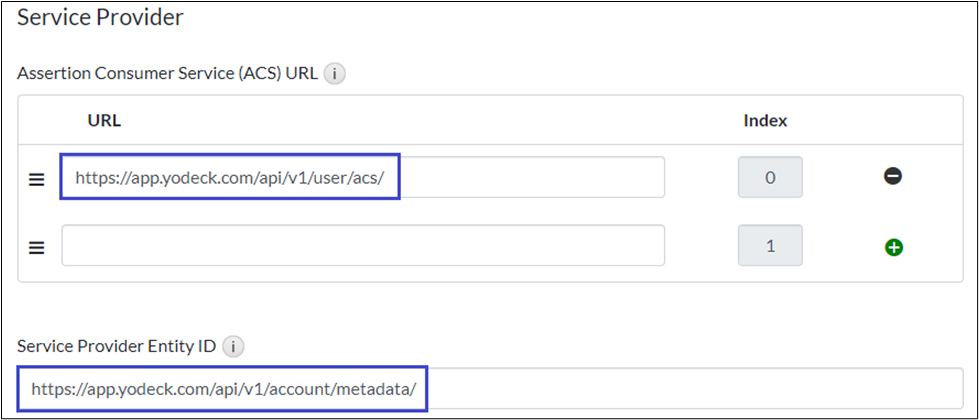The width and height of the screenshot is (979, 420).
Task: Click the Assertion Consumer Service (ACS) URL label
Action: (x=168, y=74)
